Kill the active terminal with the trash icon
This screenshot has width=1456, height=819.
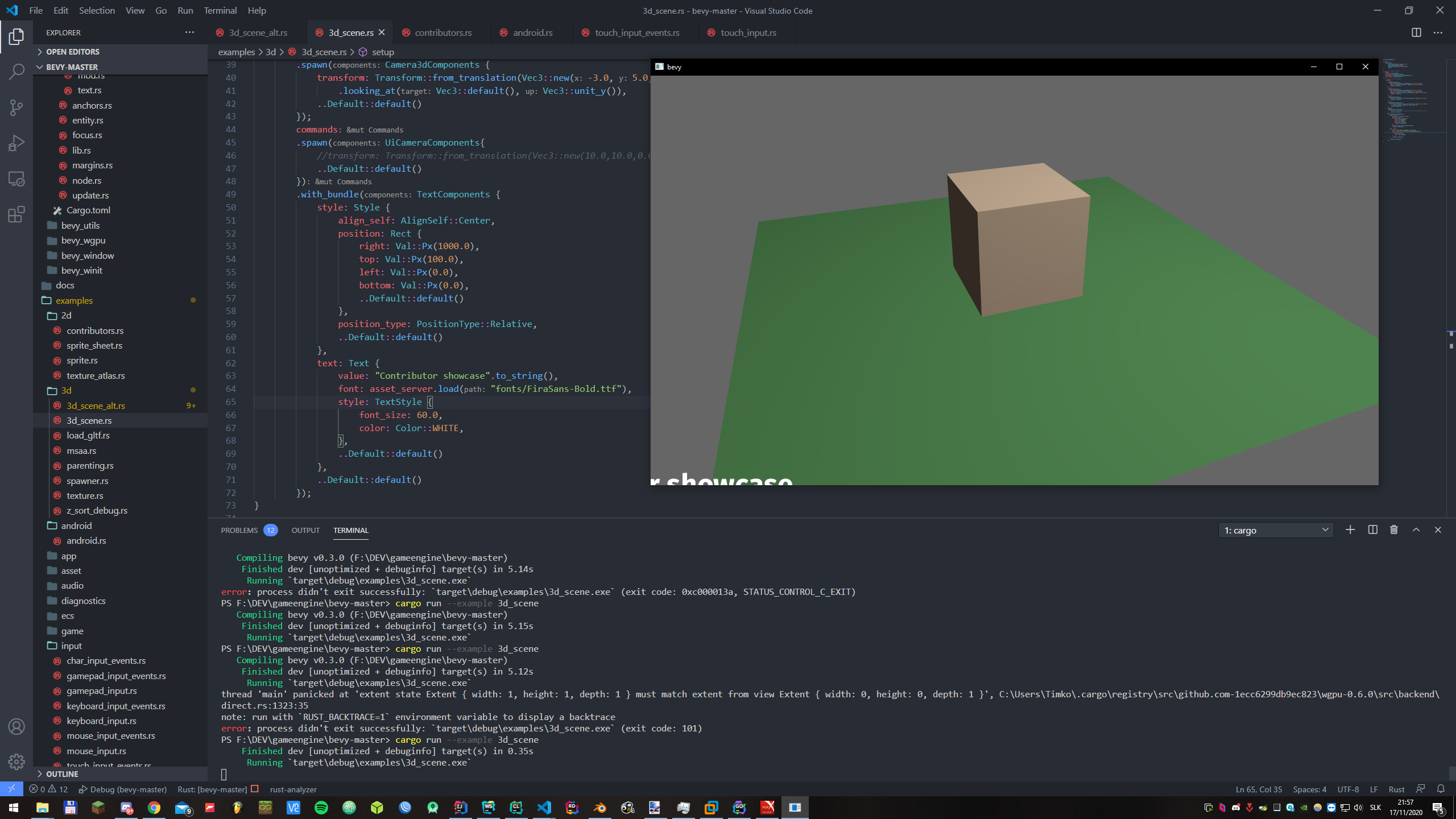(1393, 530)
